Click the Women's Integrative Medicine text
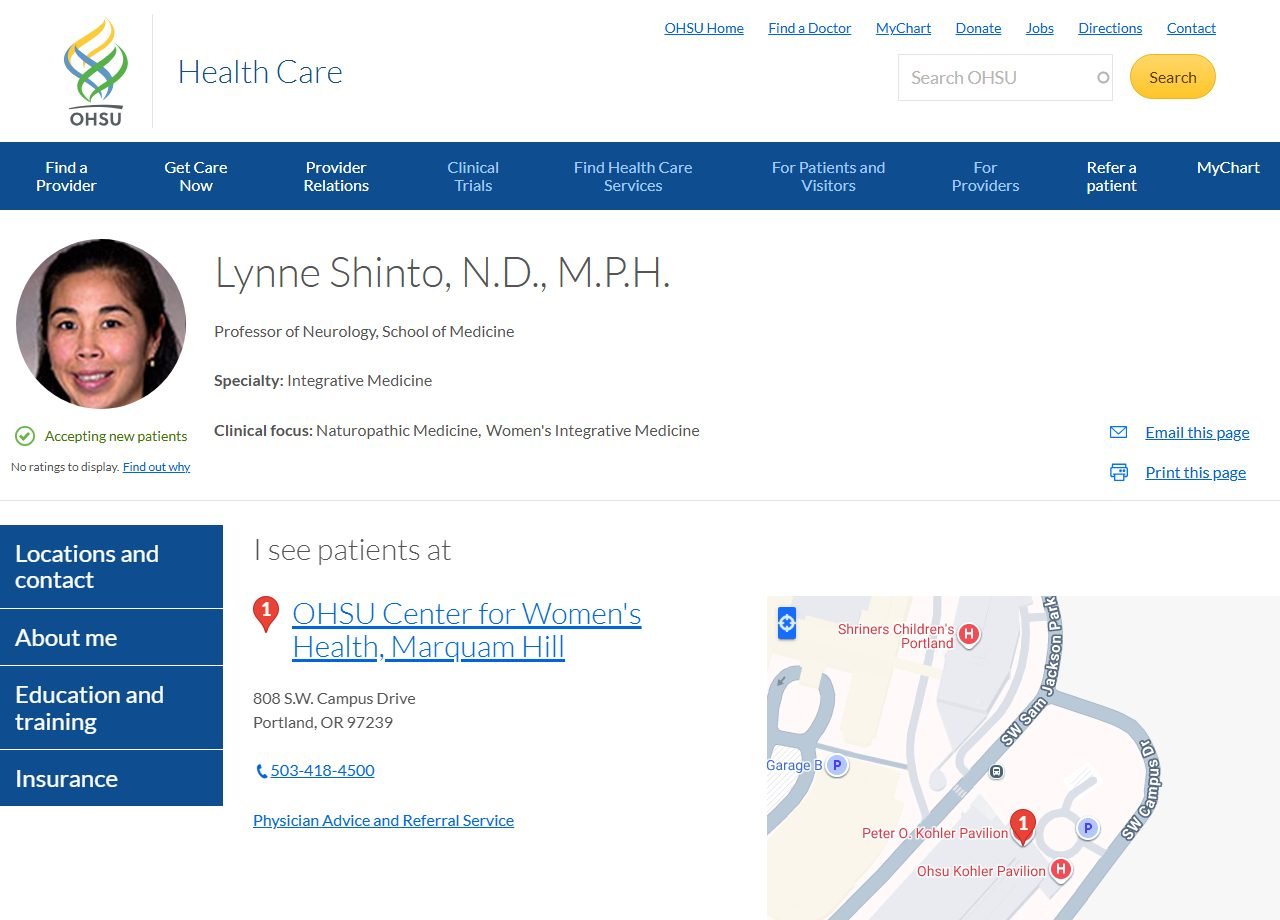Image resolution: width=1280 pixels, height=920 pixels. click(x=593, y=430)
